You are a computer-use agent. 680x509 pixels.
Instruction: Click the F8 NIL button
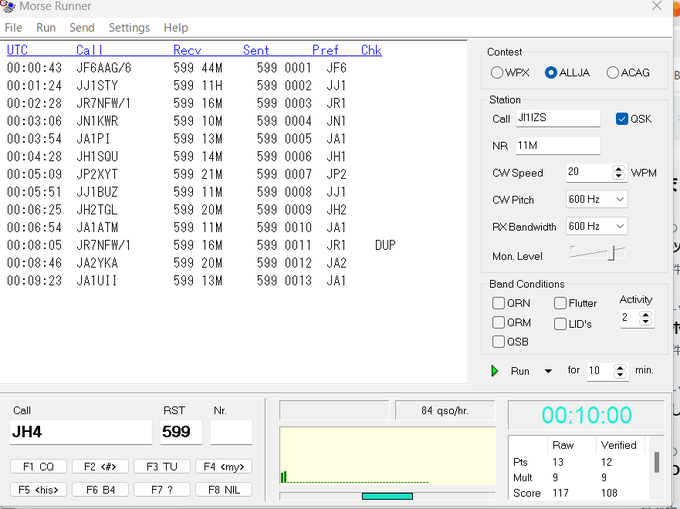[224, 490]
